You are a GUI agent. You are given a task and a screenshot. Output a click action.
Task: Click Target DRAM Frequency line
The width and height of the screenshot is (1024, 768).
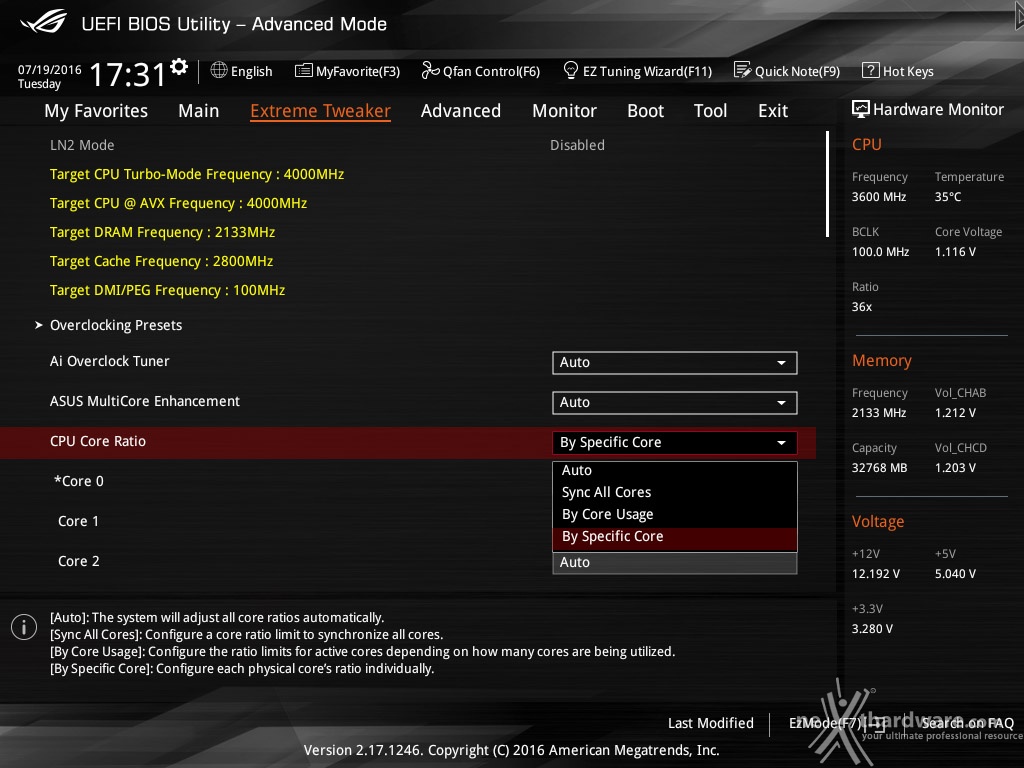(163, 232)
